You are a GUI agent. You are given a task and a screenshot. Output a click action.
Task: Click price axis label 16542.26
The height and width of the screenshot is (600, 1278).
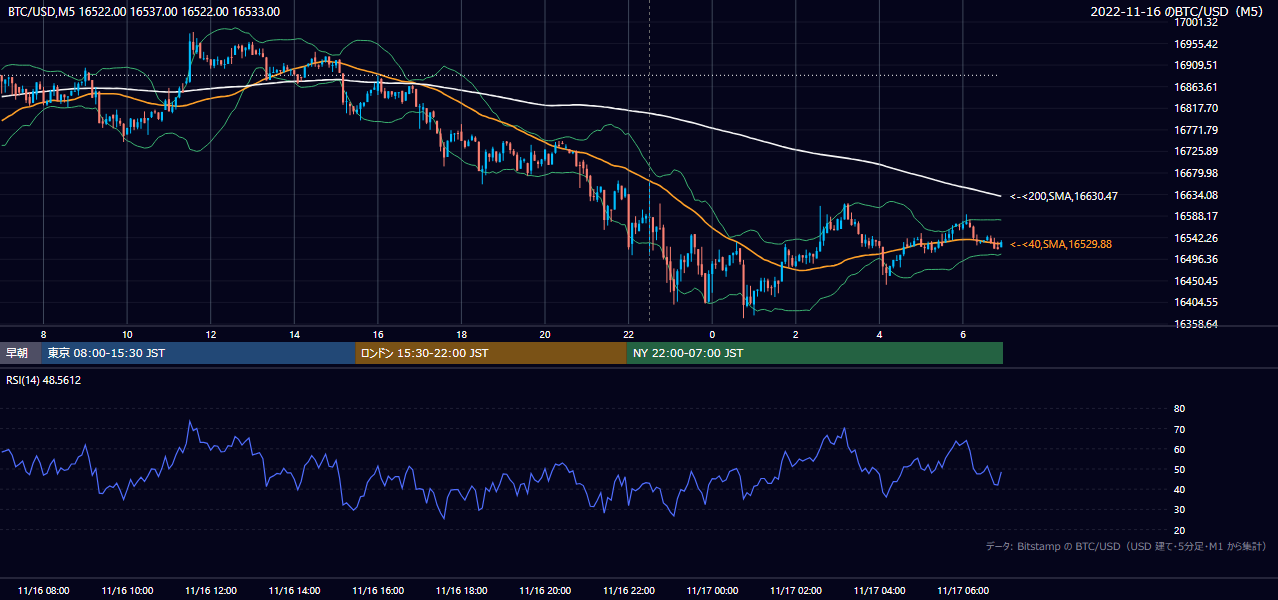[x=1195, y=238]
